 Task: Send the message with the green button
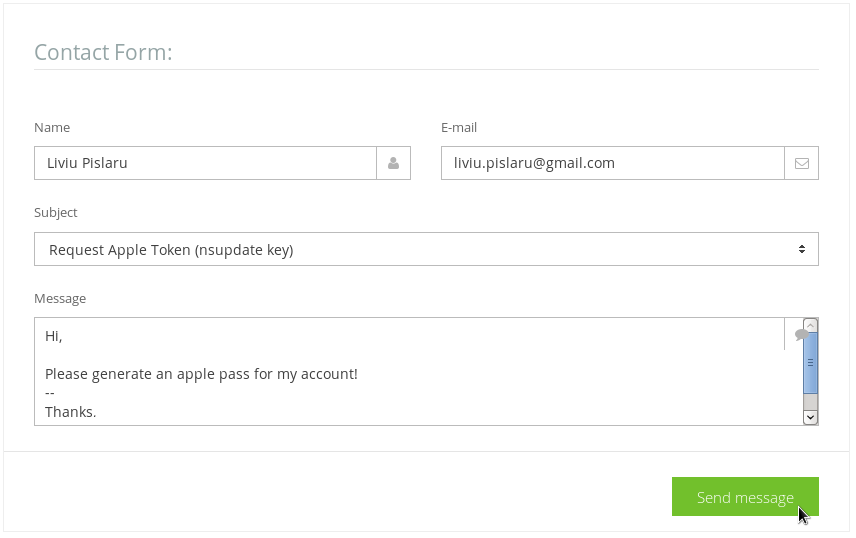[x=745, y=496]
